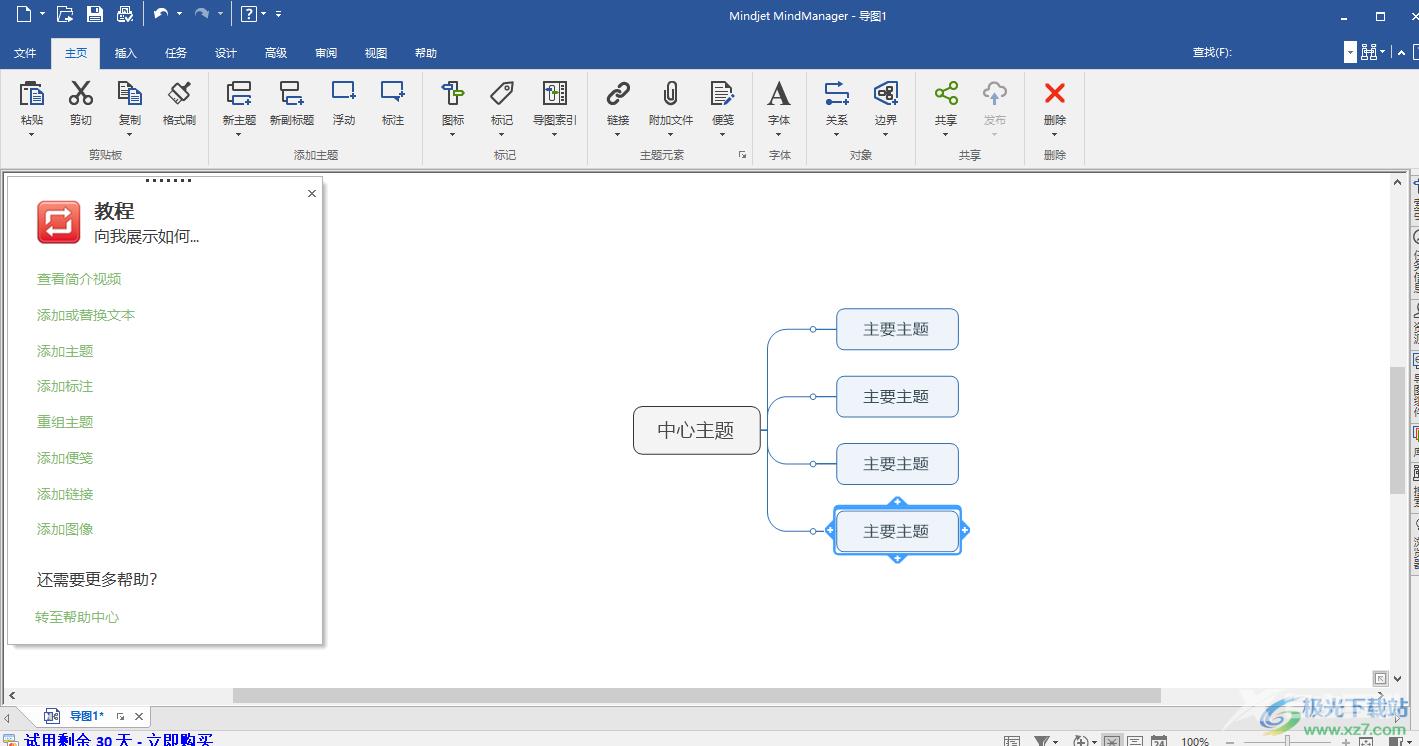
Task: Switch to the Task (任务) ribbon tab
Action: pyautogui.click(x=176, y=53)
